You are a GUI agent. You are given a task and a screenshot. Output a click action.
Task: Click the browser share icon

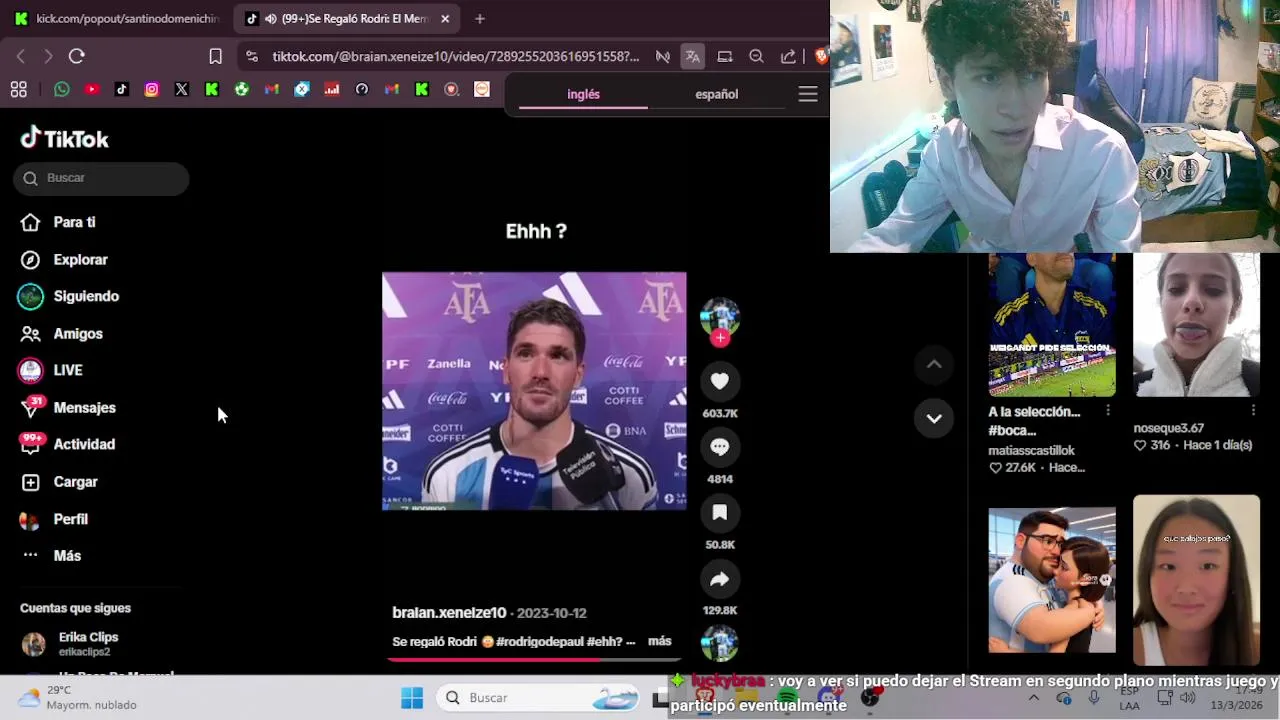pyautogui.click(x=788, y=56)
